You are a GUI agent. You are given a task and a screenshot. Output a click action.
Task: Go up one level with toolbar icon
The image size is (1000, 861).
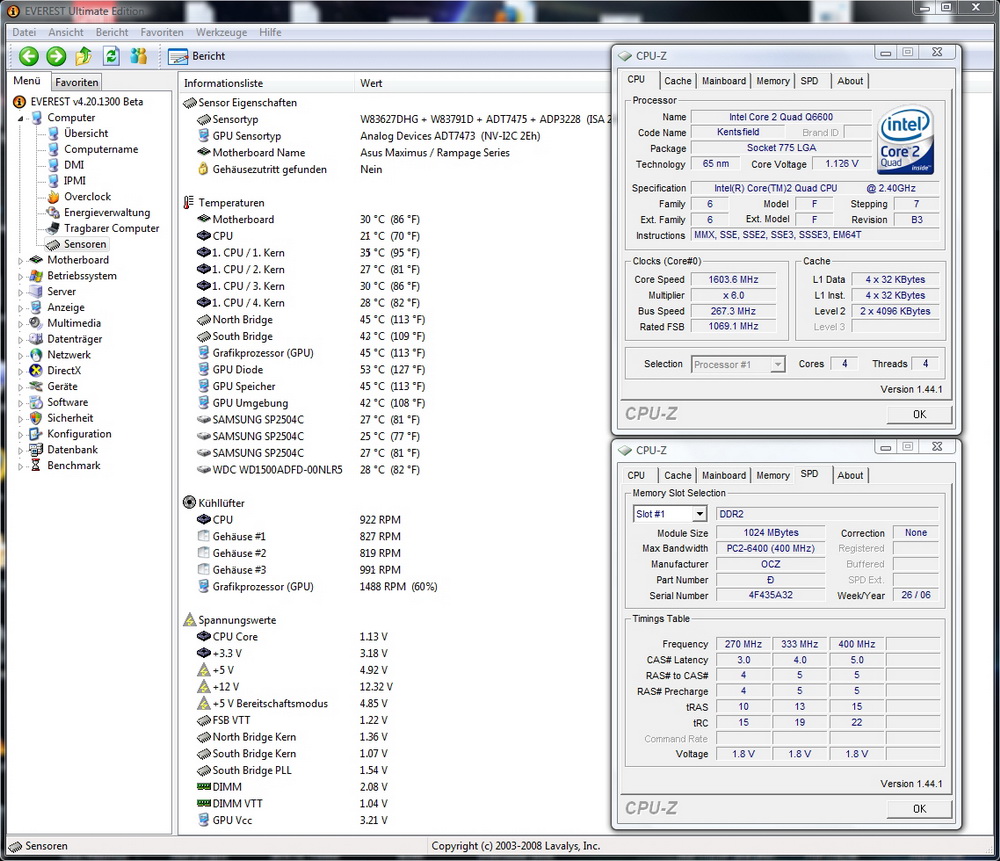pyautogui.click(x=84, y=56)
